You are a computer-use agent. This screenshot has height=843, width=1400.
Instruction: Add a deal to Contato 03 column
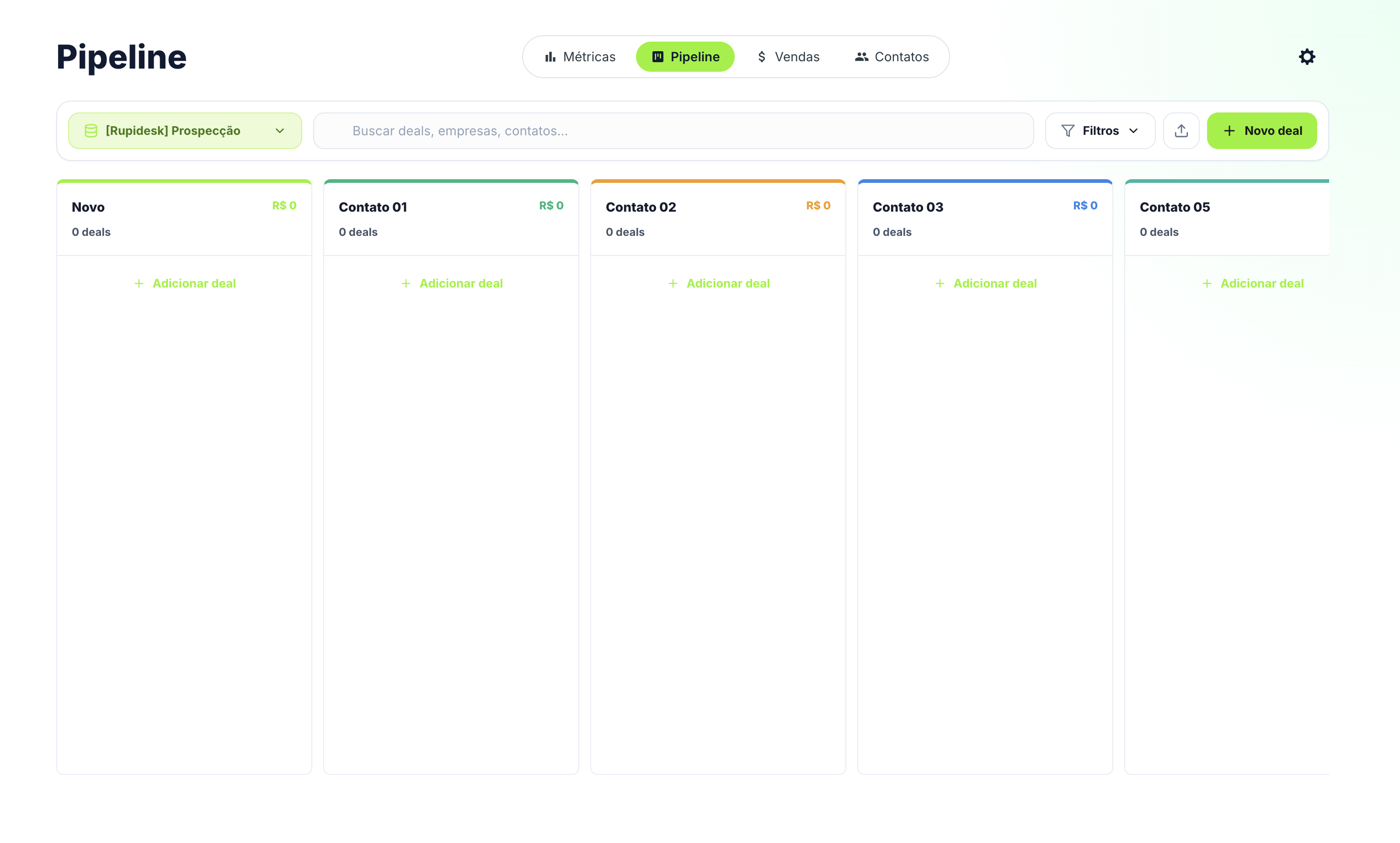tap(985, 283)
